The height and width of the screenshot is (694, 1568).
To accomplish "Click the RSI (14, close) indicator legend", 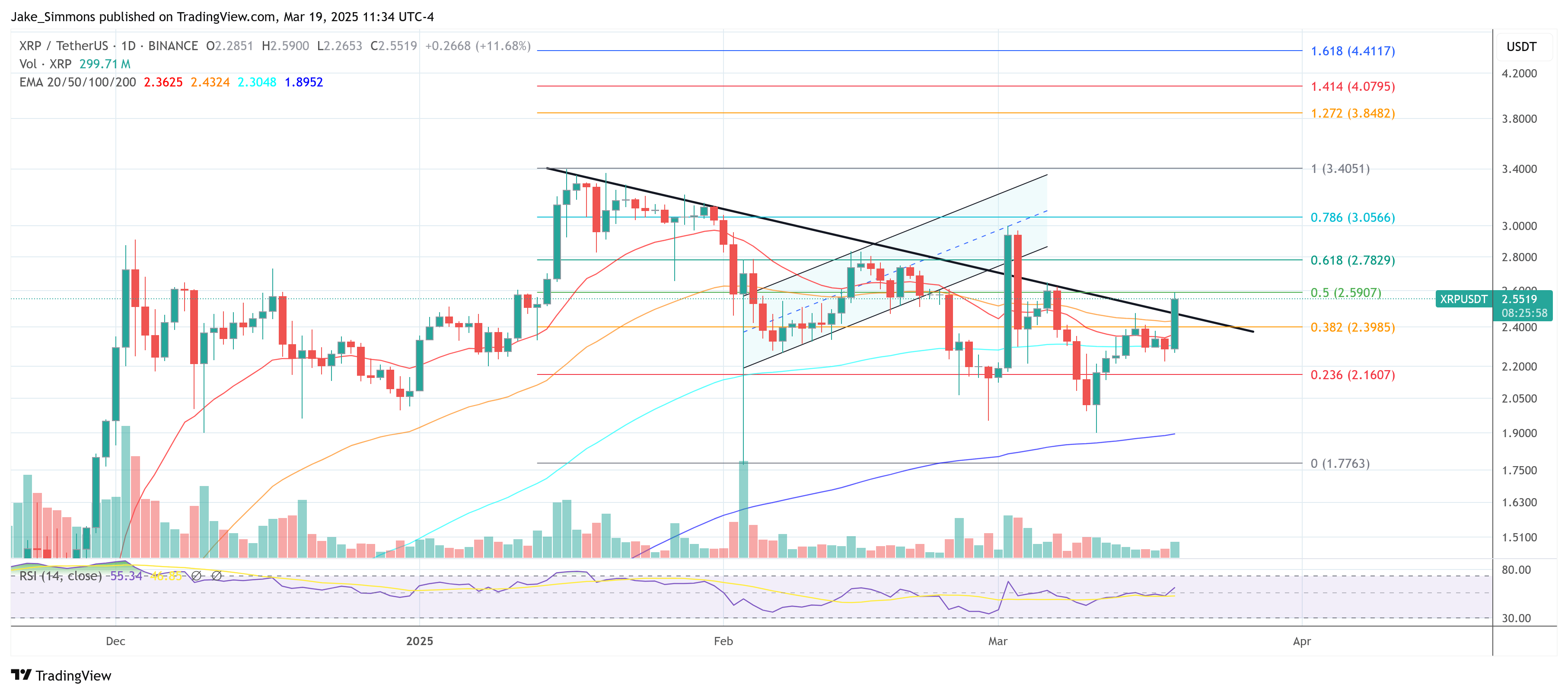I will (x=60, y=576).
